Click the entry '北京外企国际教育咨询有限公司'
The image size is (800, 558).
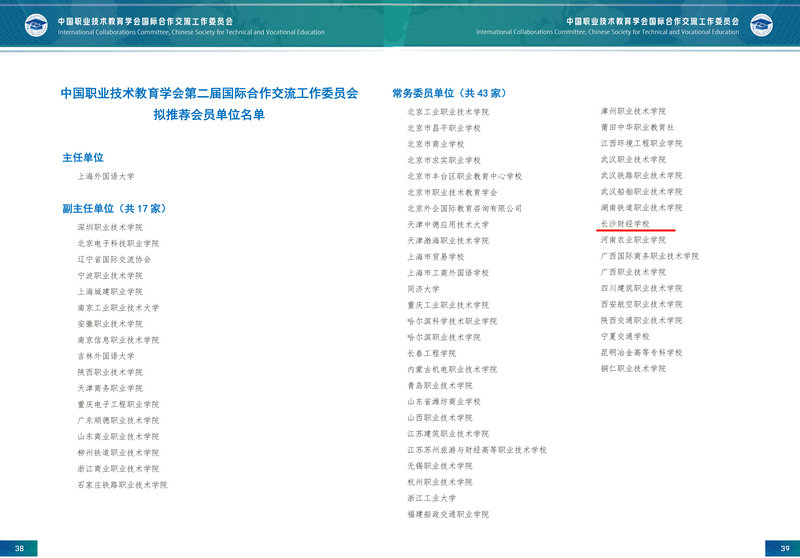click(x=464, y=208)
